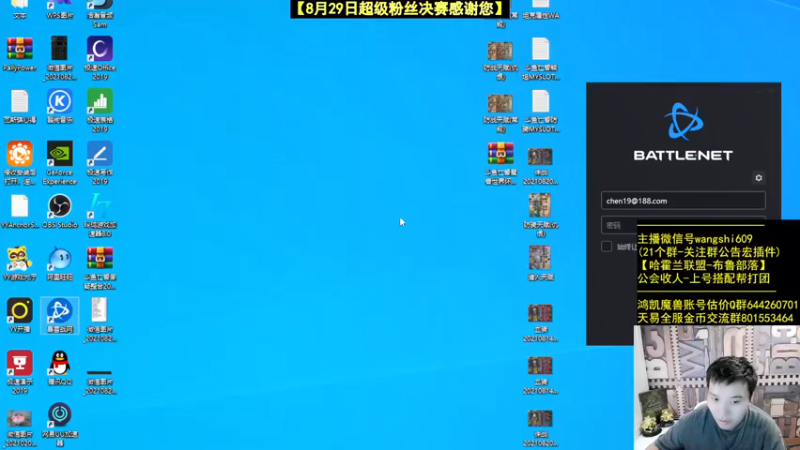The image size is (800, 450).
Task: Select the blue K music player shortcut
Action: (x=60, y=106)
